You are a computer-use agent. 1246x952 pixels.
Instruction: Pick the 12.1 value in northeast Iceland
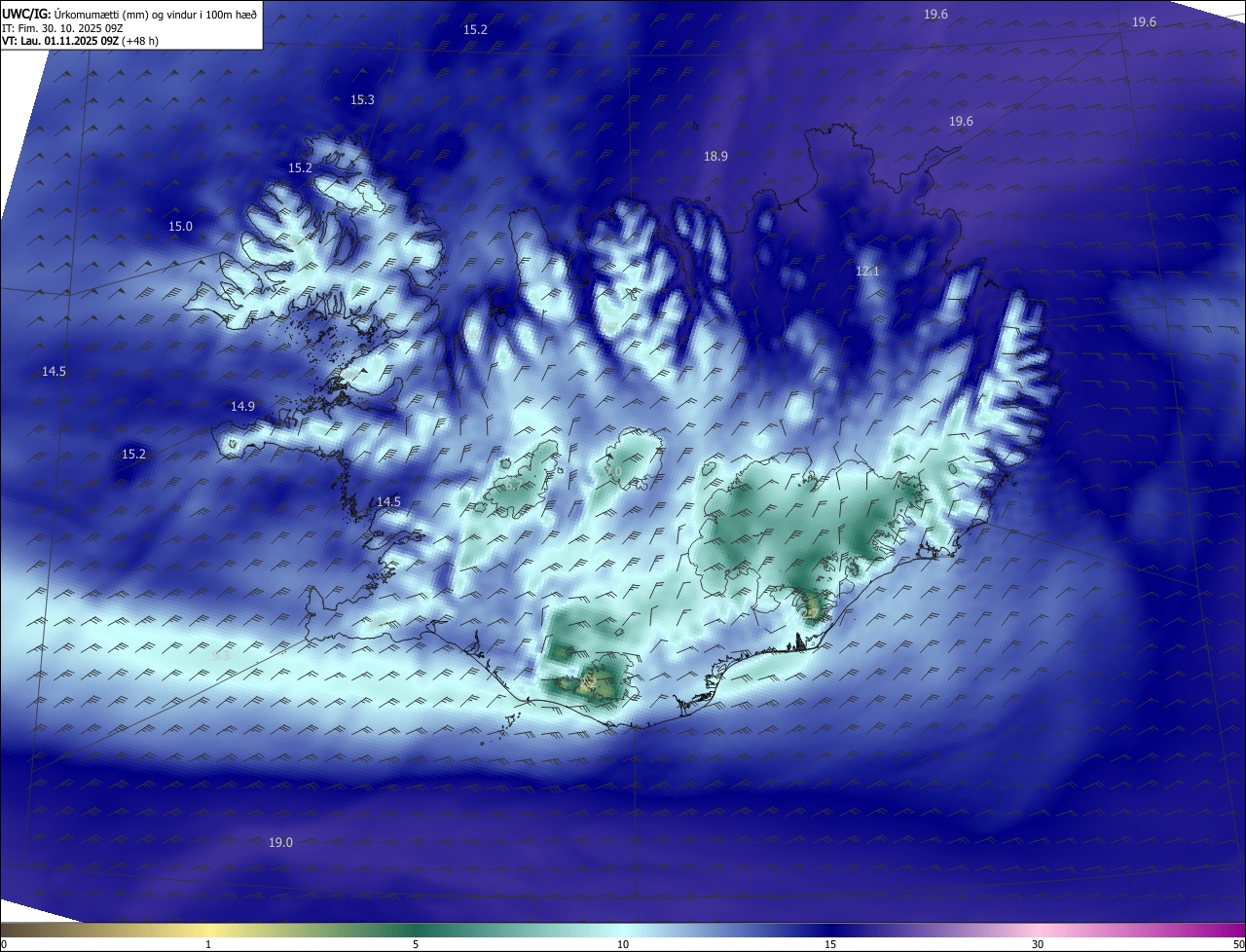(866, 271)
